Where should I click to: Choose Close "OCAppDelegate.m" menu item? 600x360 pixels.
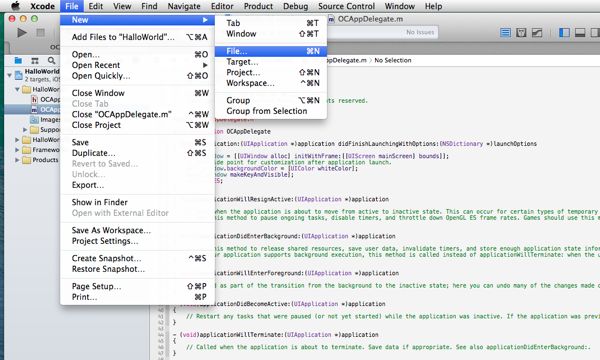pos(137,114)
